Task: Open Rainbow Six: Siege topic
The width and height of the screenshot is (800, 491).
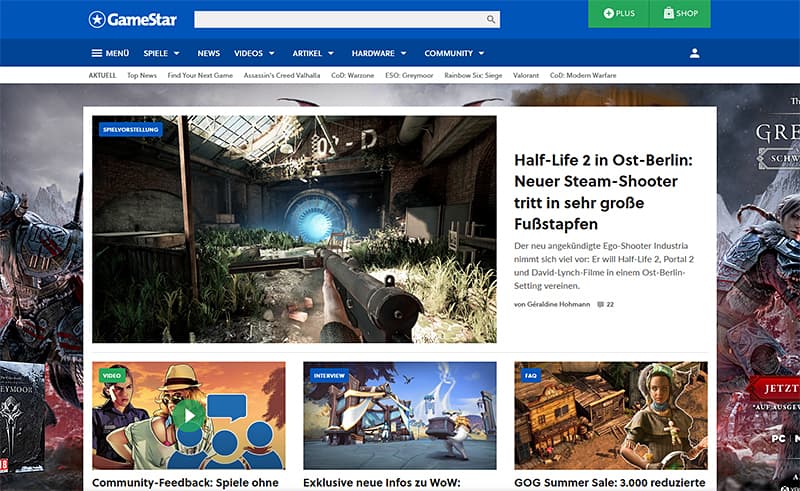Action: click(x=473, y=75)
